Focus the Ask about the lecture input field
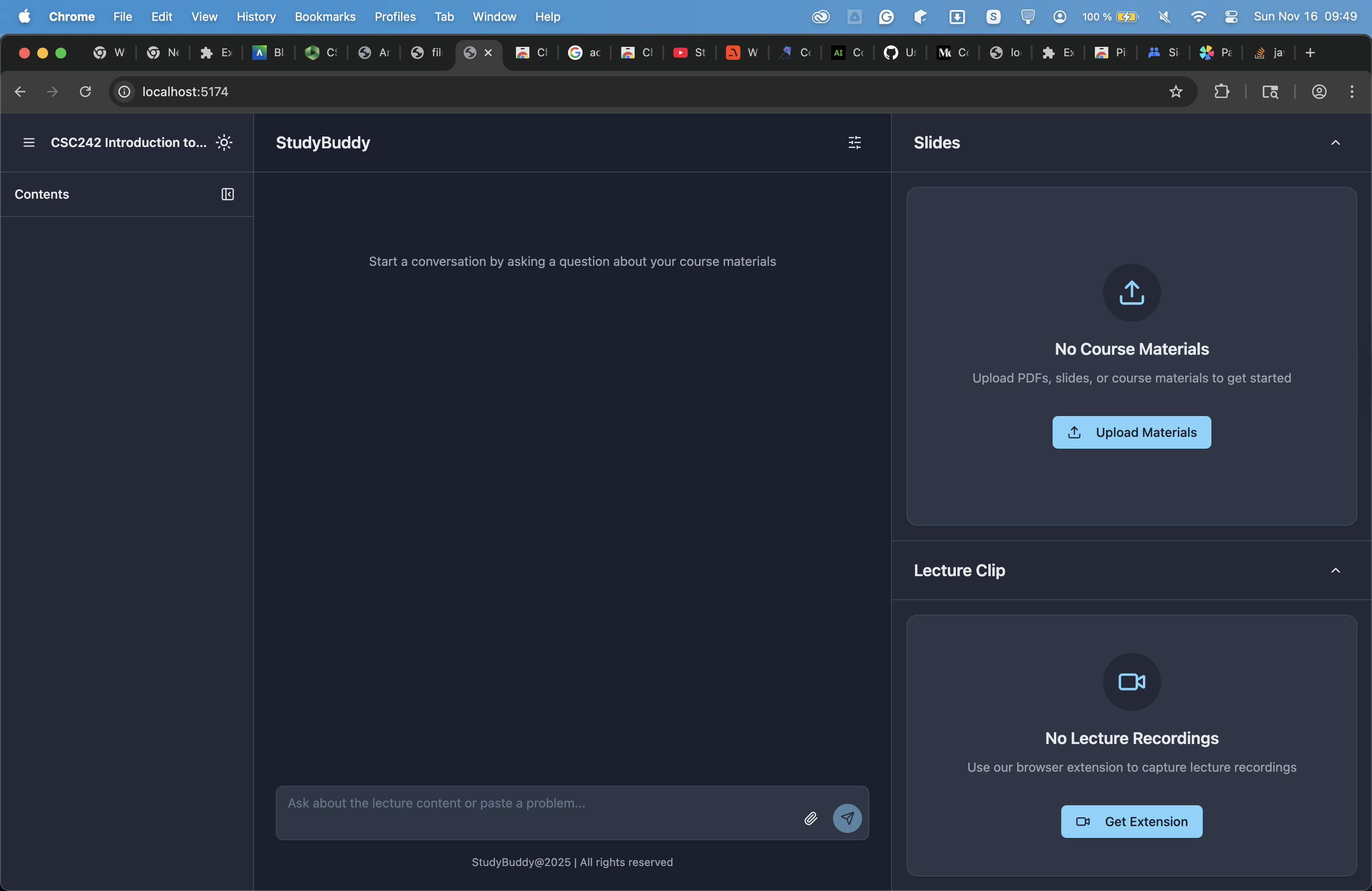The image size is (1372, 891). [536, 803]
